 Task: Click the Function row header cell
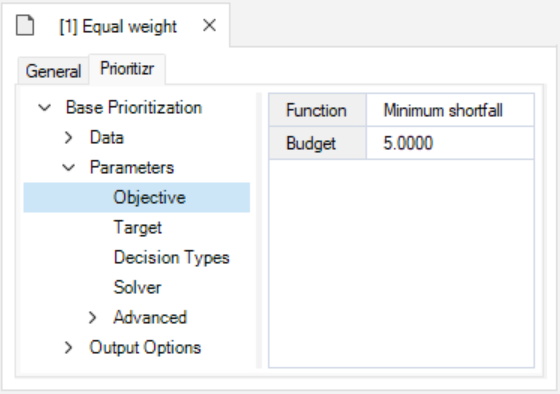318,110
